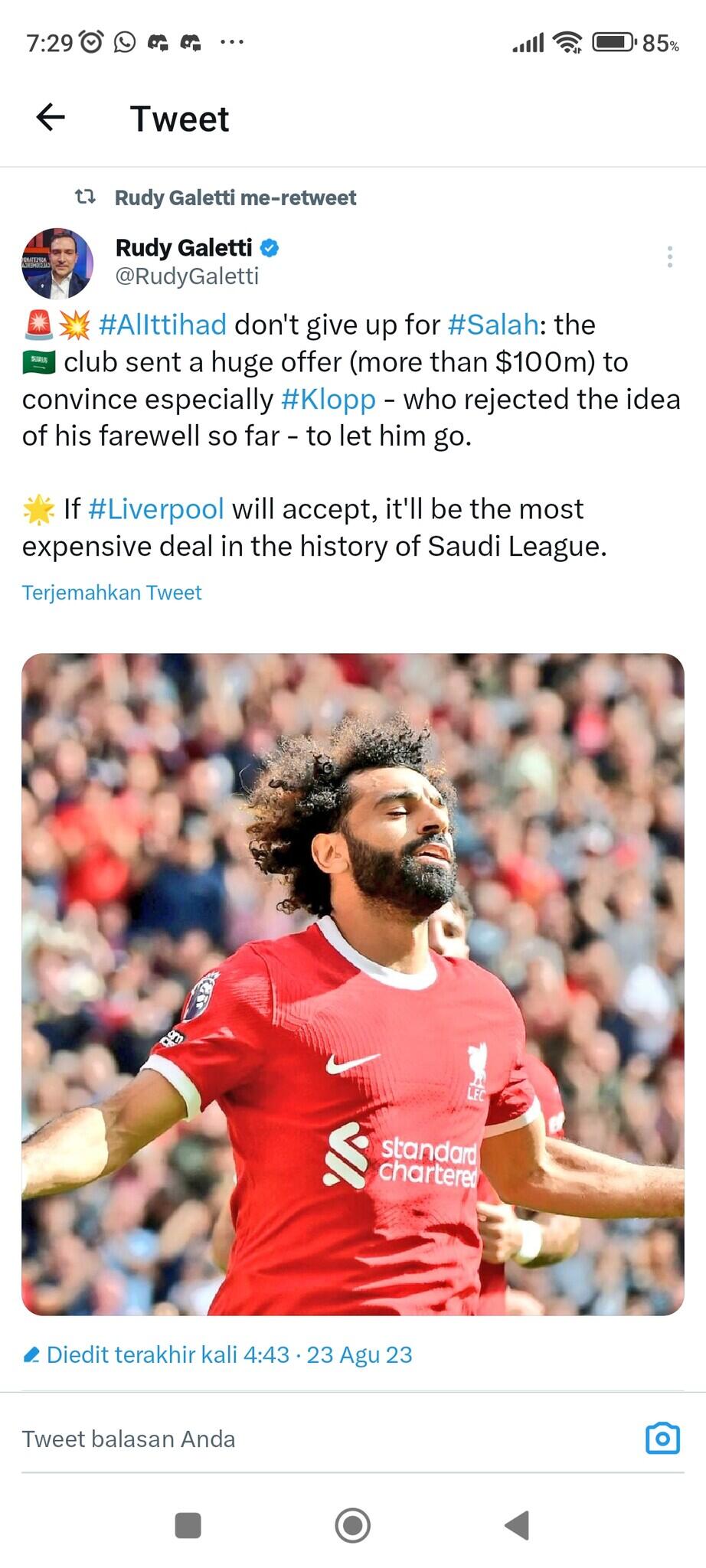The width and height of the screenshot is (706, 1568).
Task: Open the #Salah hashtag
Action: click(494, 325)
